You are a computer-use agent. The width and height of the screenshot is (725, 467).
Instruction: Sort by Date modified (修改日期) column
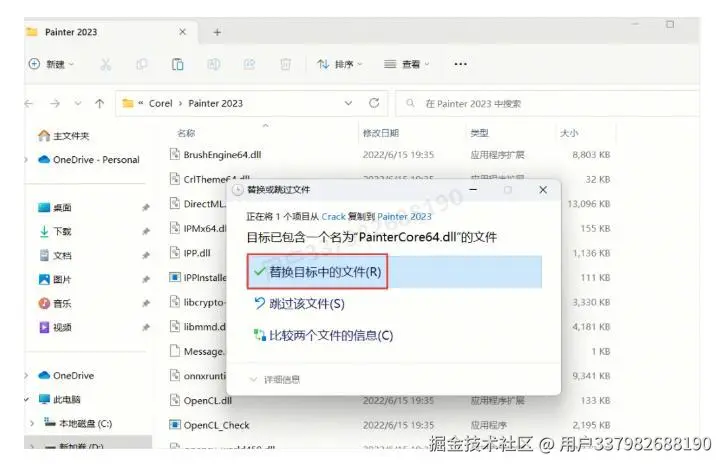tap(381, 133)
